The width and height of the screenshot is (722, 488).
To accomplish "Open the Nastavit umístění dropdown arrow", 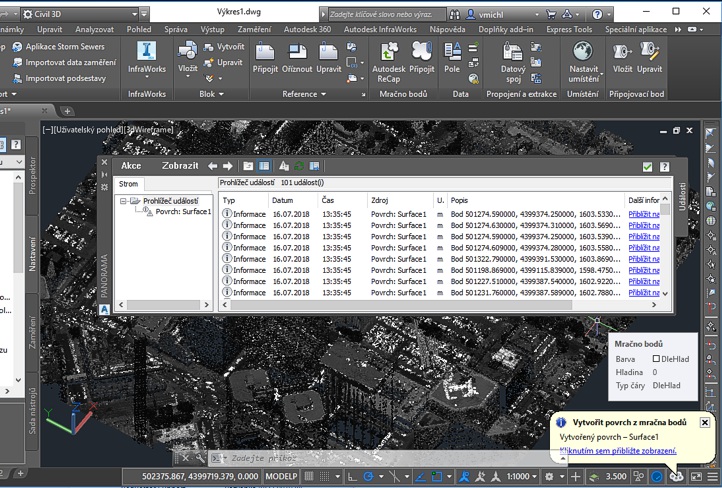I will point(601,74).
